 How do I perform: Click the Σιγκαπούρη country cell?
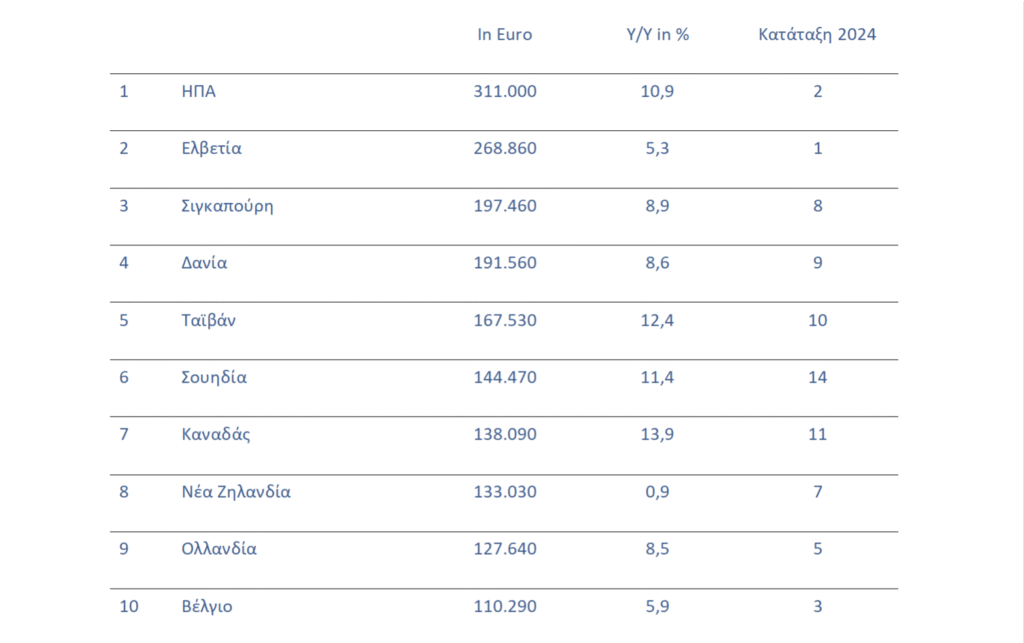[225, 206]
